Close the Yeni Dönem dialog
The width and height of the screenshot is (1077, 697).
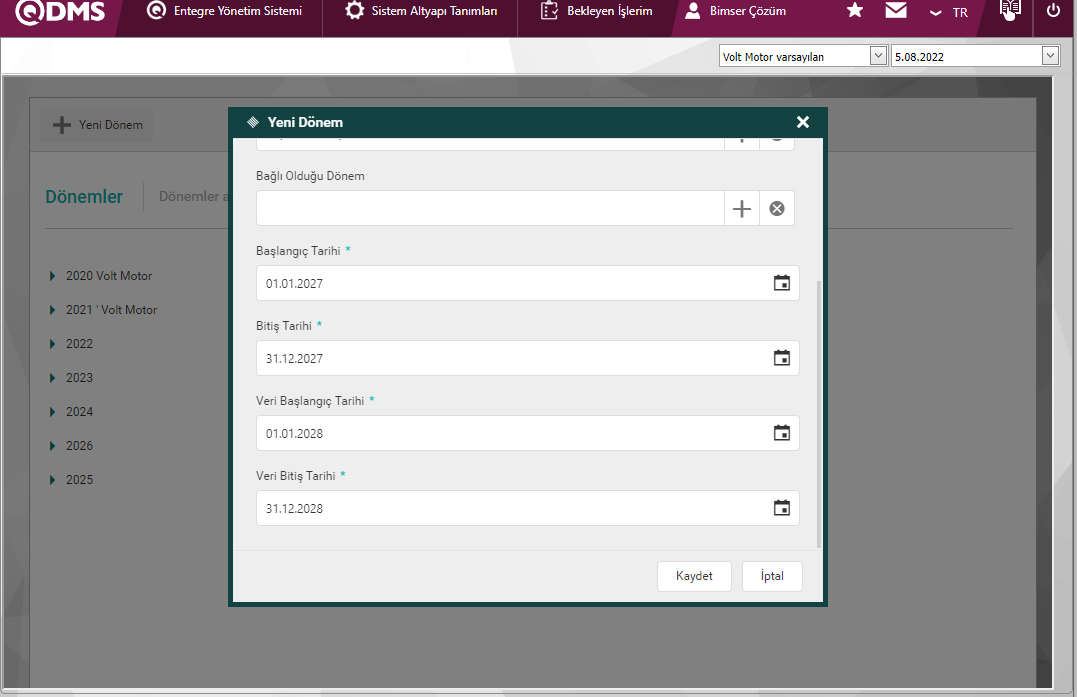[802, 122]
